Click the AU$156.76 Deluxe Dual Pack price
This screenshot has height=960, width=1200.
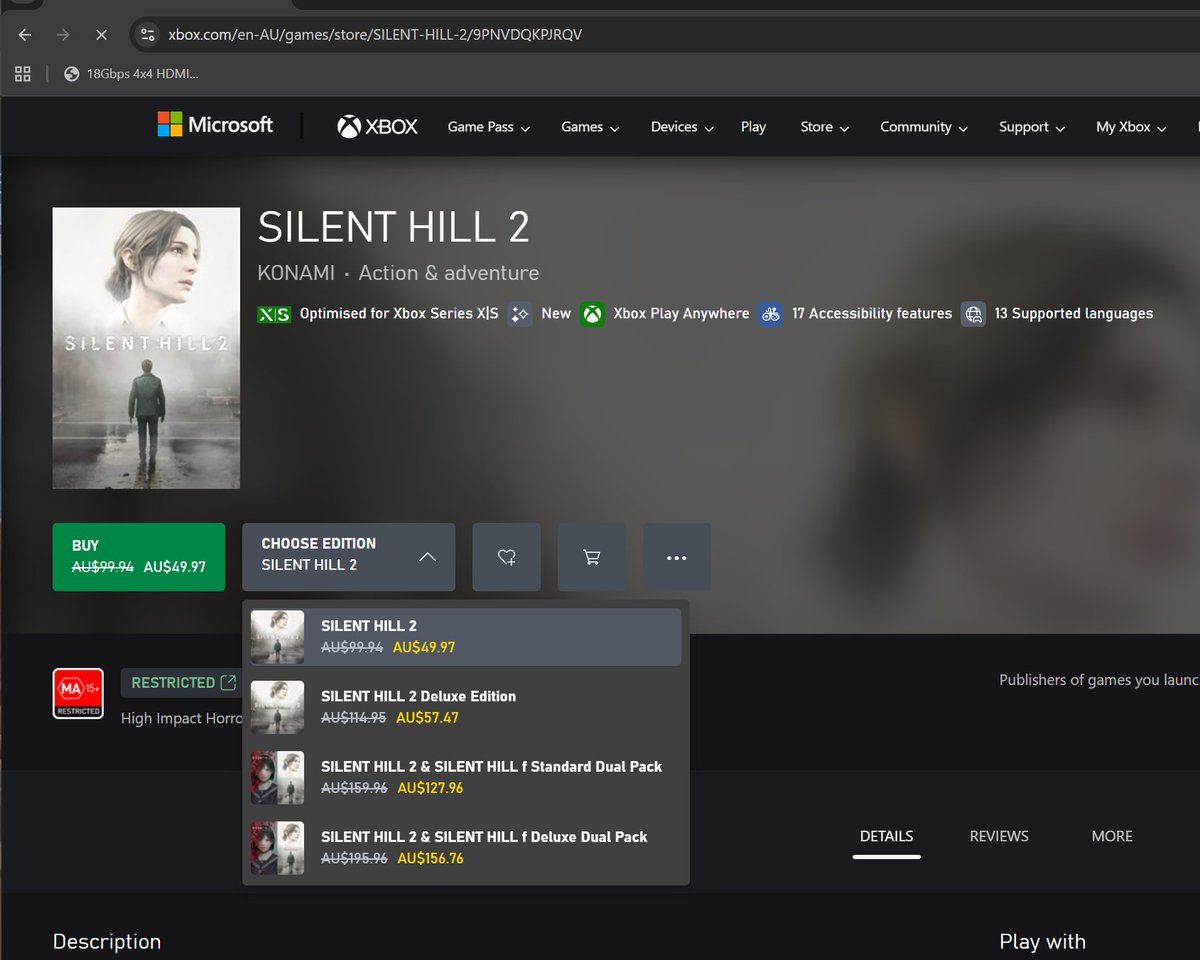click(430, 858)
